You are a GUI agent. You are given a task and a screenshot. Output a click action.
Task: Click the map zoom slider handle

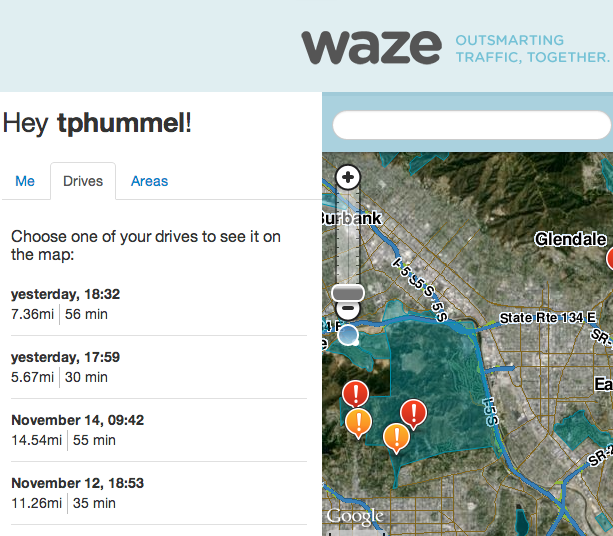click(x=348, y=292)
